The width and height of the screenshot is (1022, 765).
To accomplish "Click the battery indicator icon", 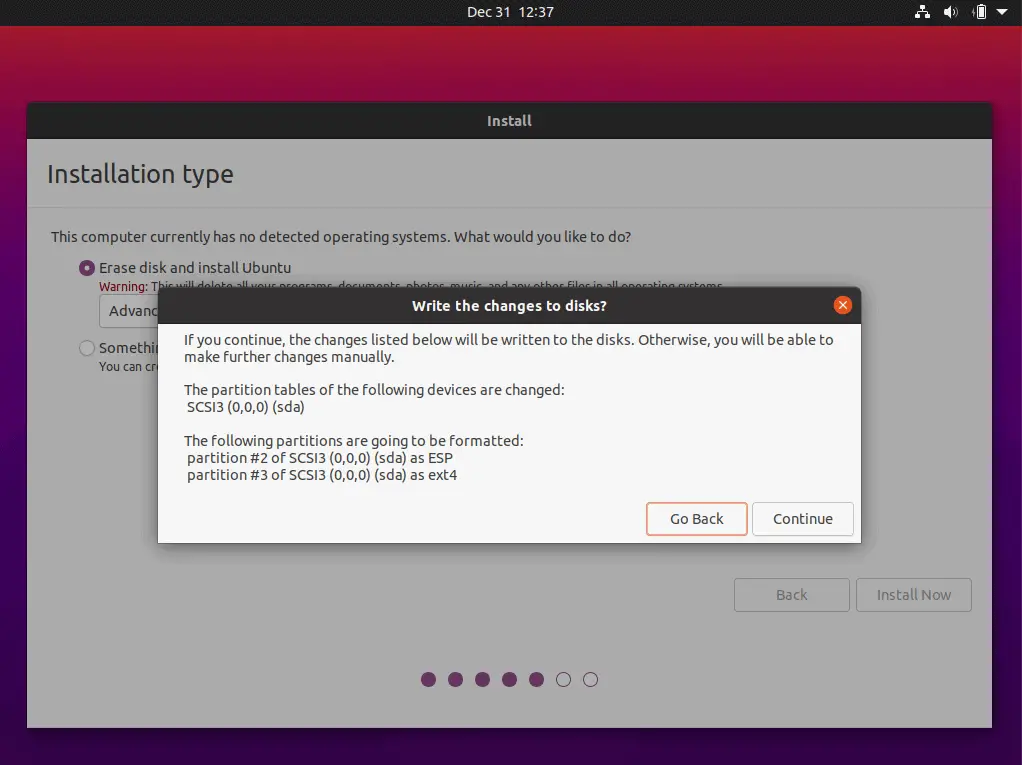I will click(x=979, y=12).
